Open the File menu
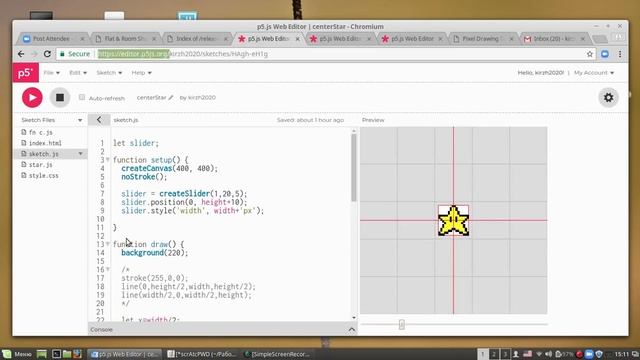 point(52,73)
